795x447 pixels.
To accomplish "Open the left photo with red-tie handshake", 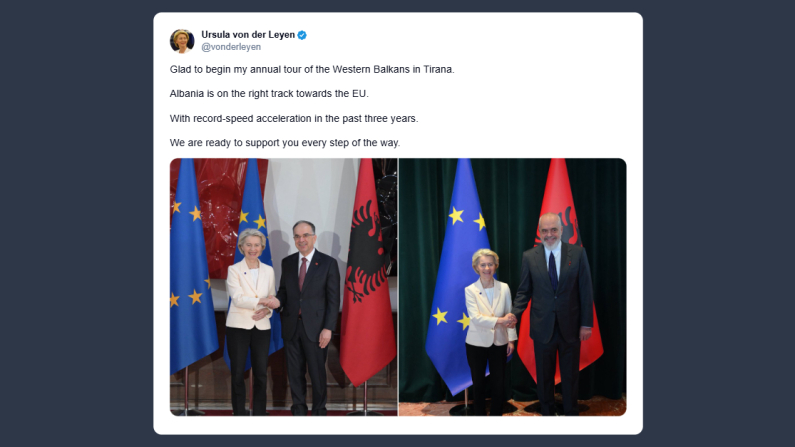I will (283, 287).
